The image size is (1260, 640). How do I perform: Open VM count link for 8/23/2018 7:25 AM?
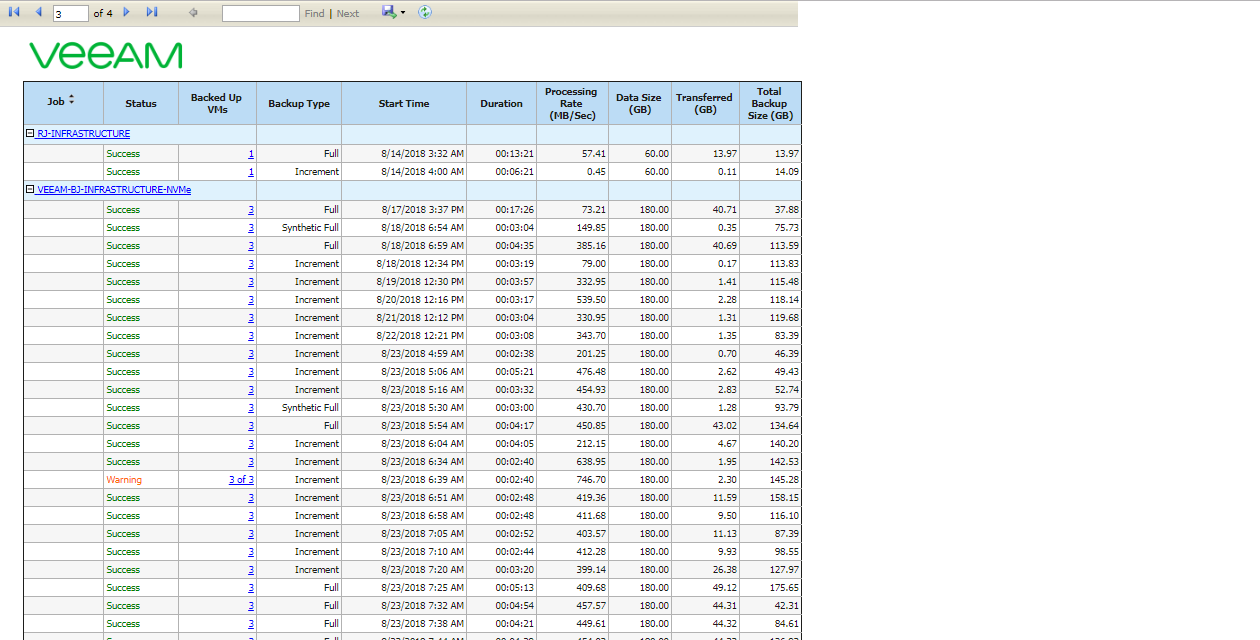[251, 588]
